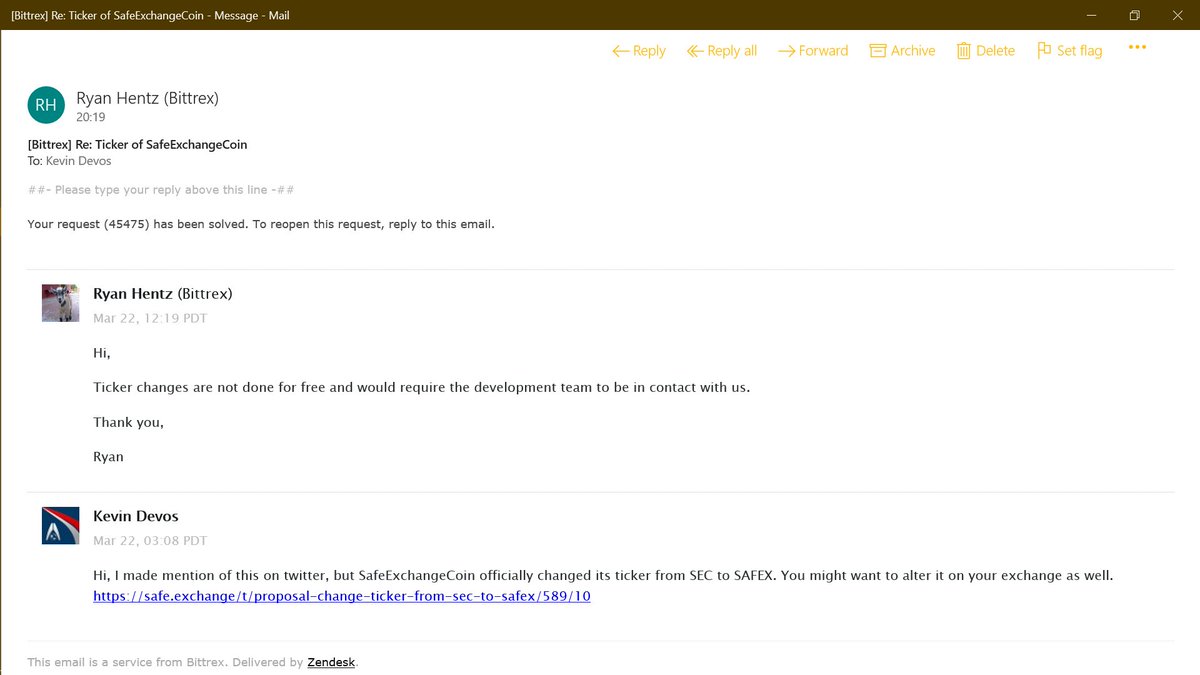Click the Delete trash can icon
Screen dimensions: 1200x675
[964, 51]
